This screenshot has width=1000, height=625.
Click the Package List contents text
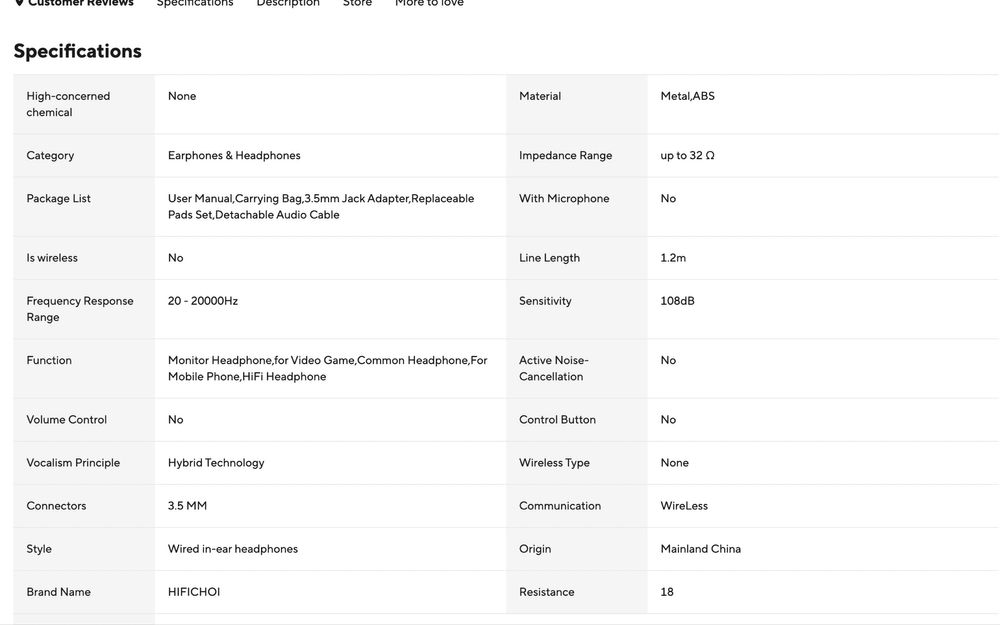pyautogui.click(x=320, y=207)
